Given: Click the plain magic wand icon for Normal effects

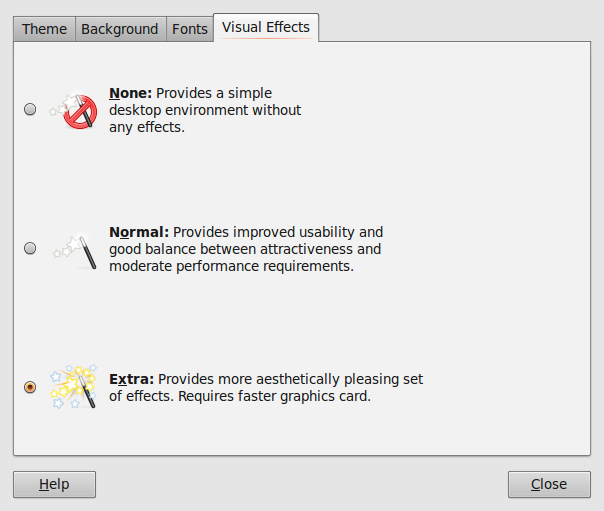Looking at the screenshot, I should (75, 249).
